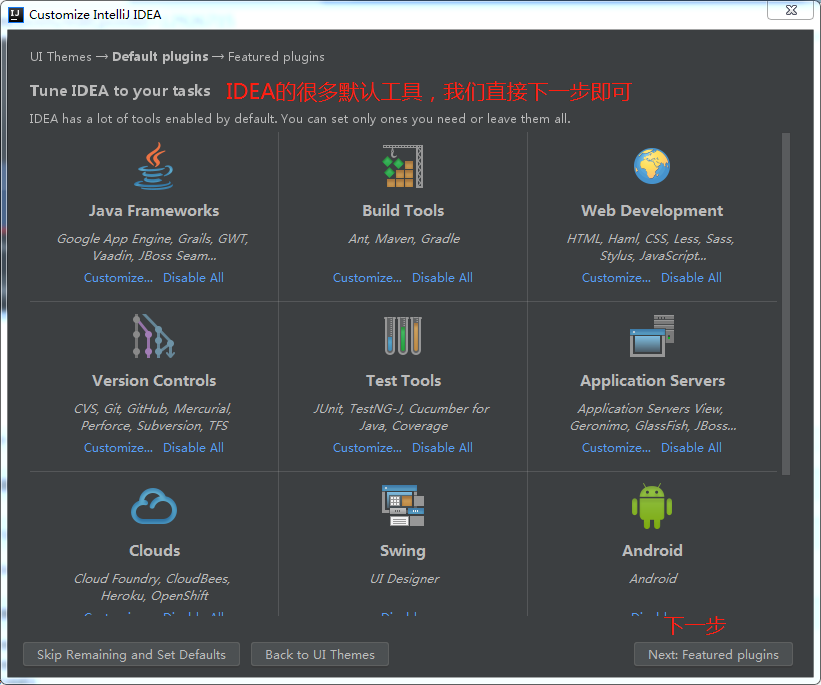Click the Java Frameworks coffee cup icon
The width and height of the screenshot is (821, 685).
click(x=154, y=166)
